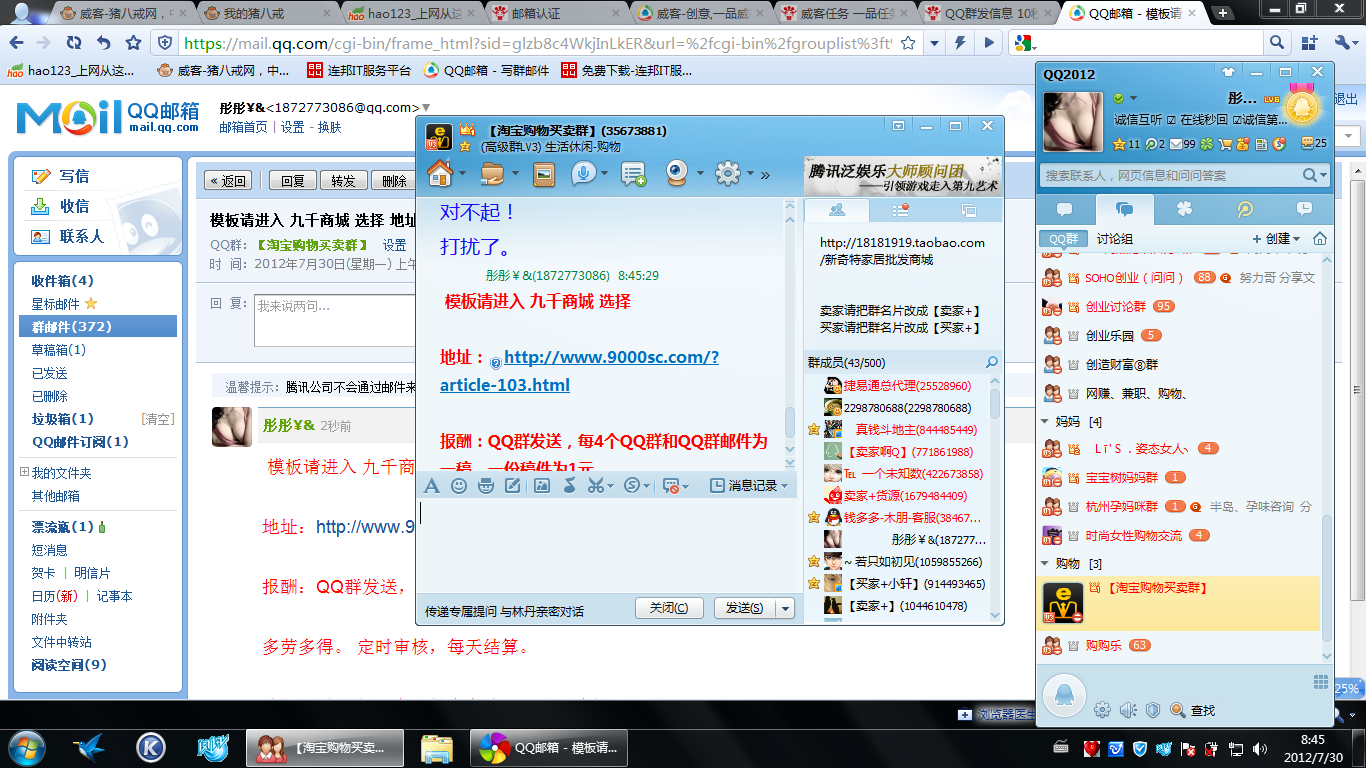Select 讨论组 discussion groups sub-tab

click(1114, 239)
